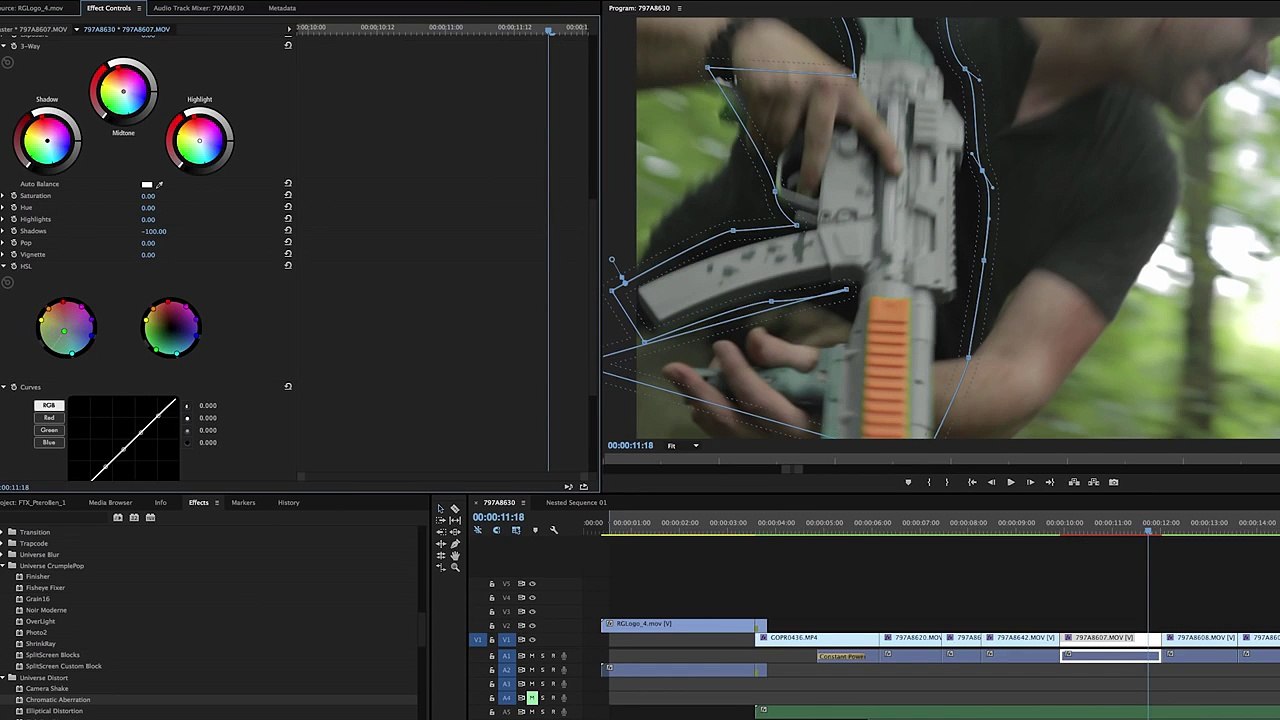Go to In point in Program monitor
Screen dimensions: 1280x720
(972, 482)
